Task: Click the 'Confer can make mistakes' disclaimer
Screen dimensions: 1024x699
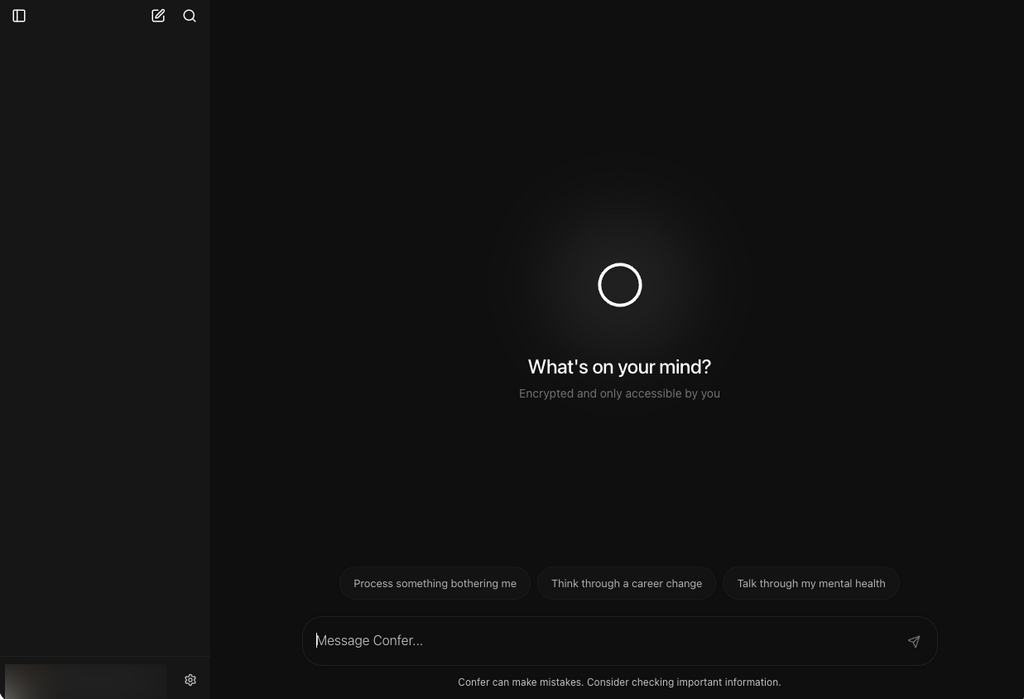Action: (619, 682)
